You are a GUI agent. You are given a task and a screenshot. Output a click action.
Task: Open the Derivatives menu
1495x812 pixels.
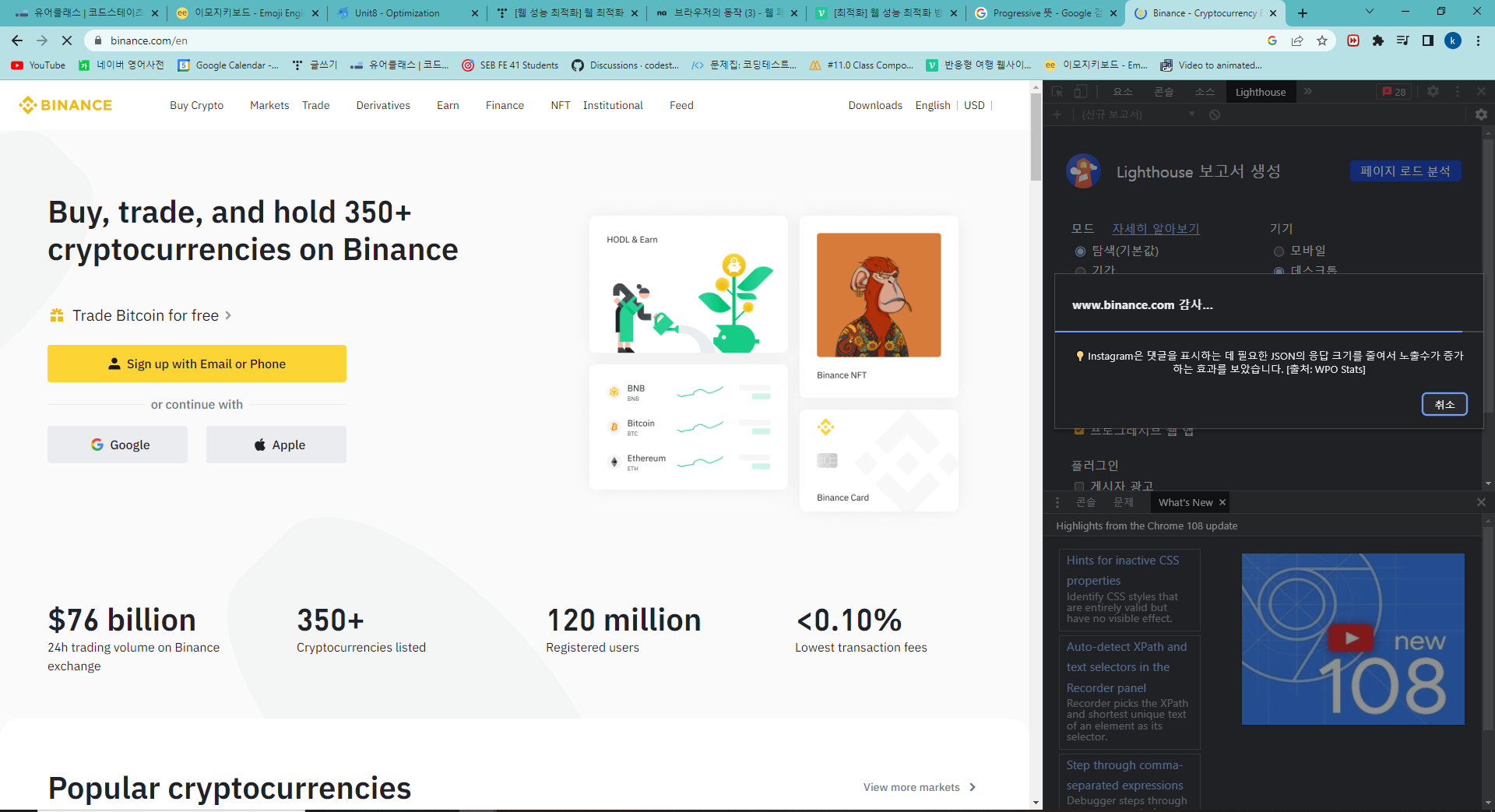pyautogui.click(x=383, y=105)
